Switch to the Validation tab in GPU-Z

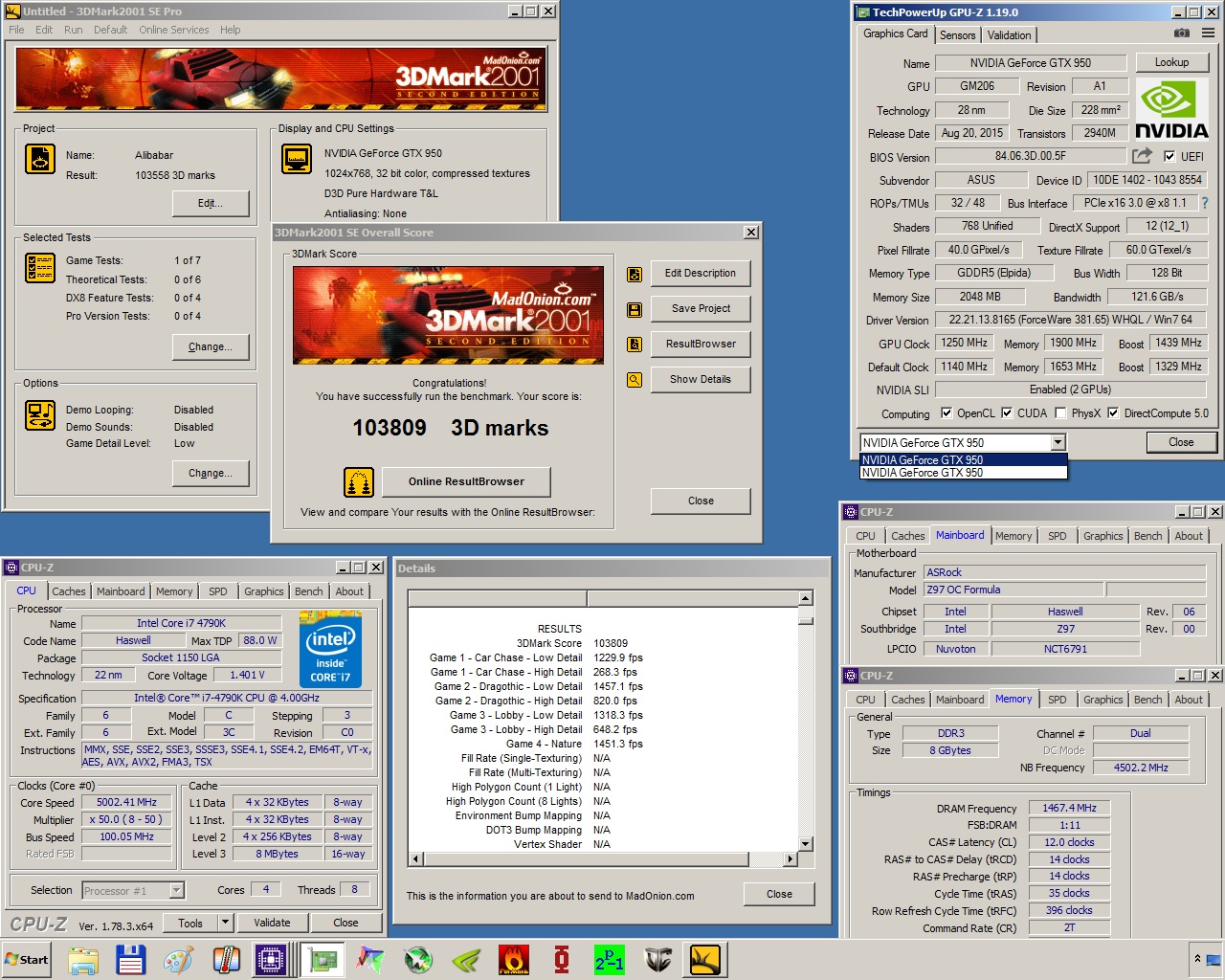pyautogui.click(x=1010, y=35)
